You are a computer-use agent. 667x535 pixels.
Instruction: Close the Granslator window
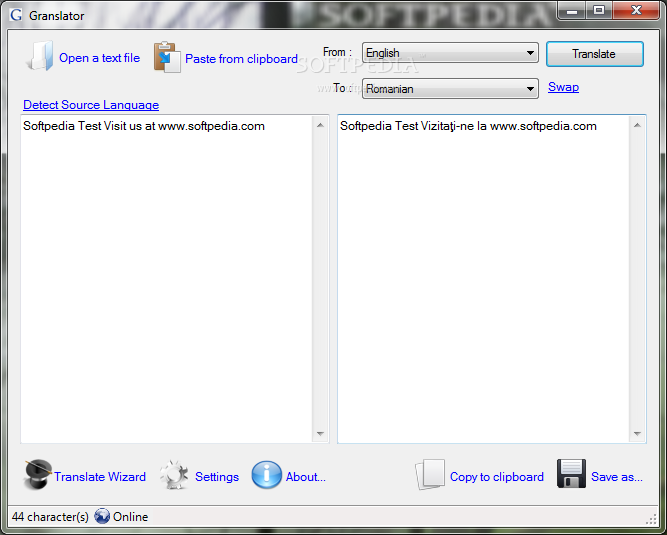tap(636, 10)
